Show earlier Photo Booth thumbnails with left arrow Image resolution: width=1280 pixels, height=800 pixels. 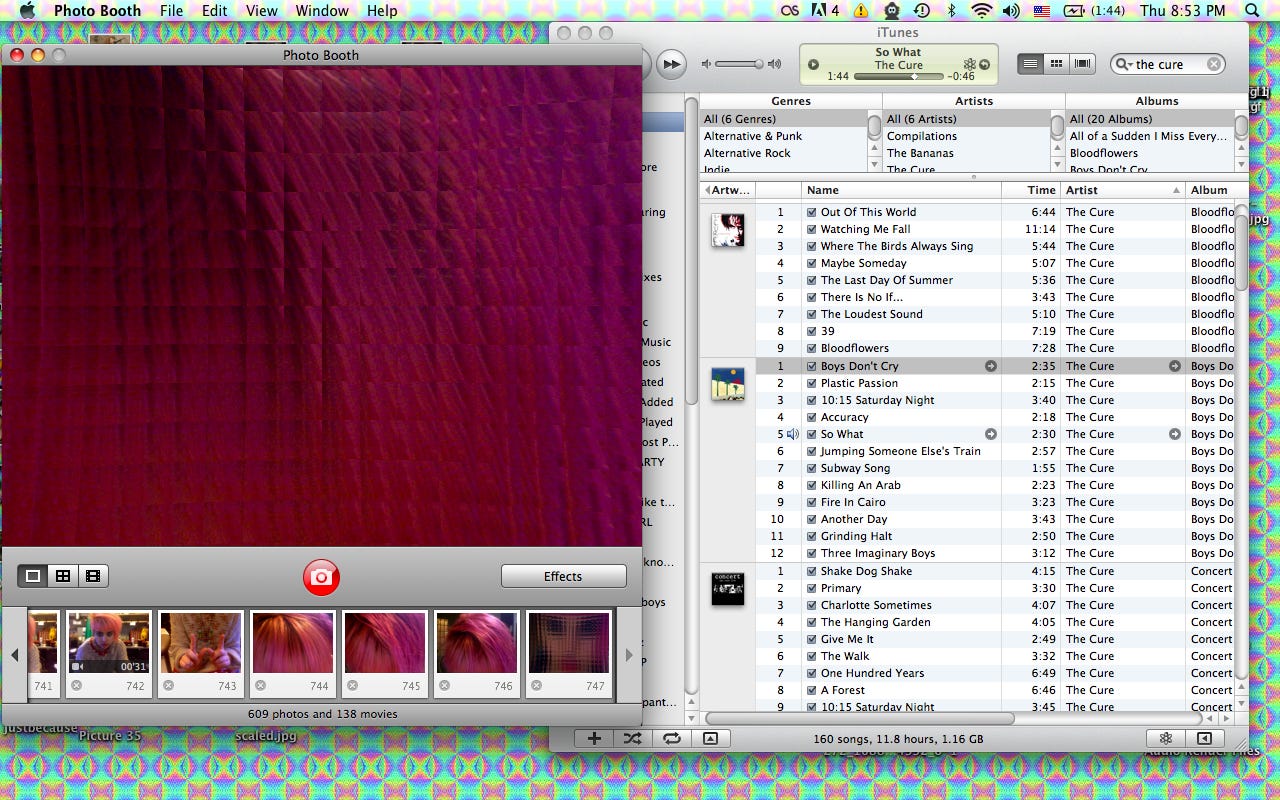tap(14, 655)
